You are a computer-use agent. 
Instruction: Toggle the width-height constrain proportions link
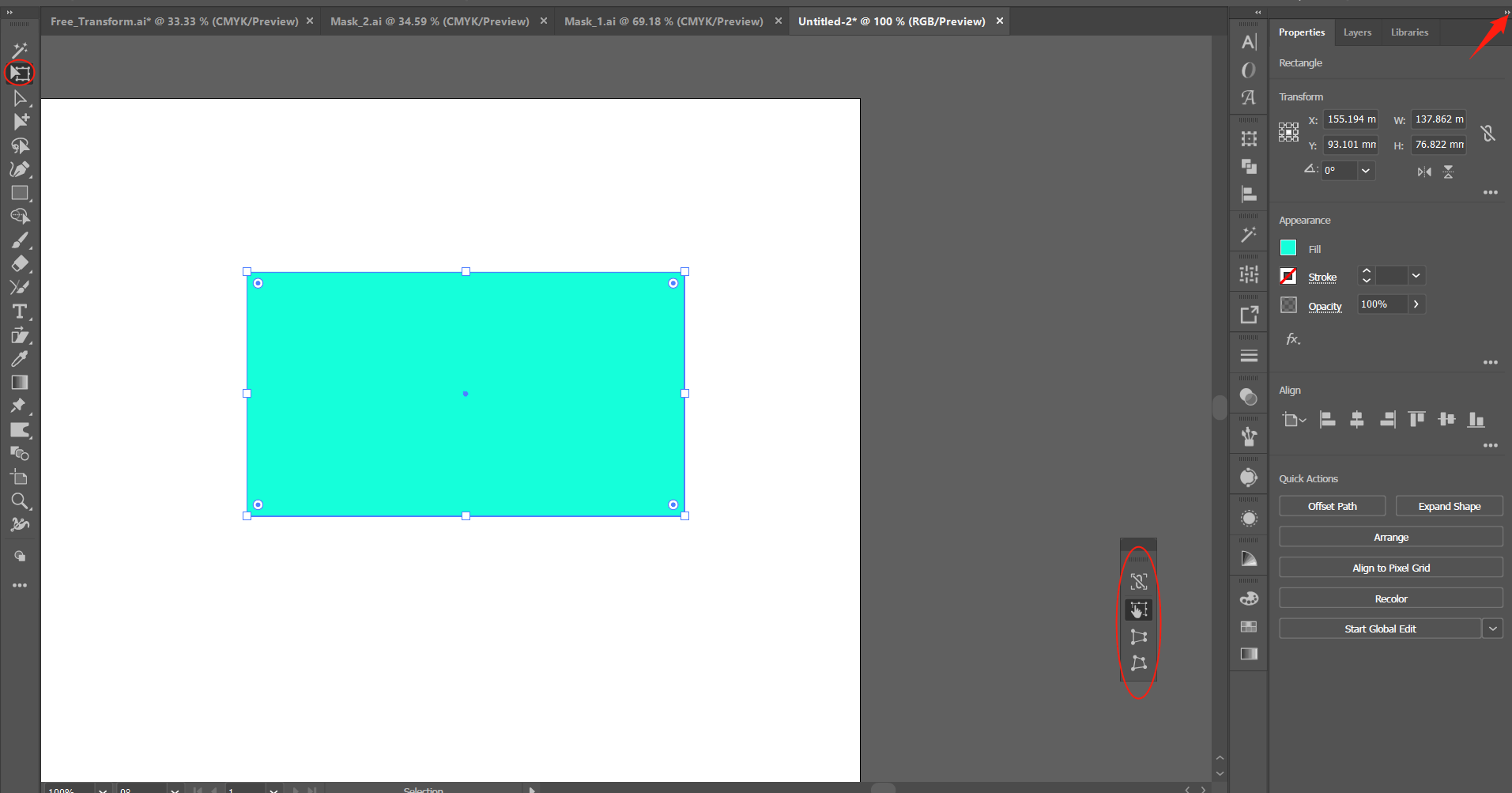click(1487, 133)
